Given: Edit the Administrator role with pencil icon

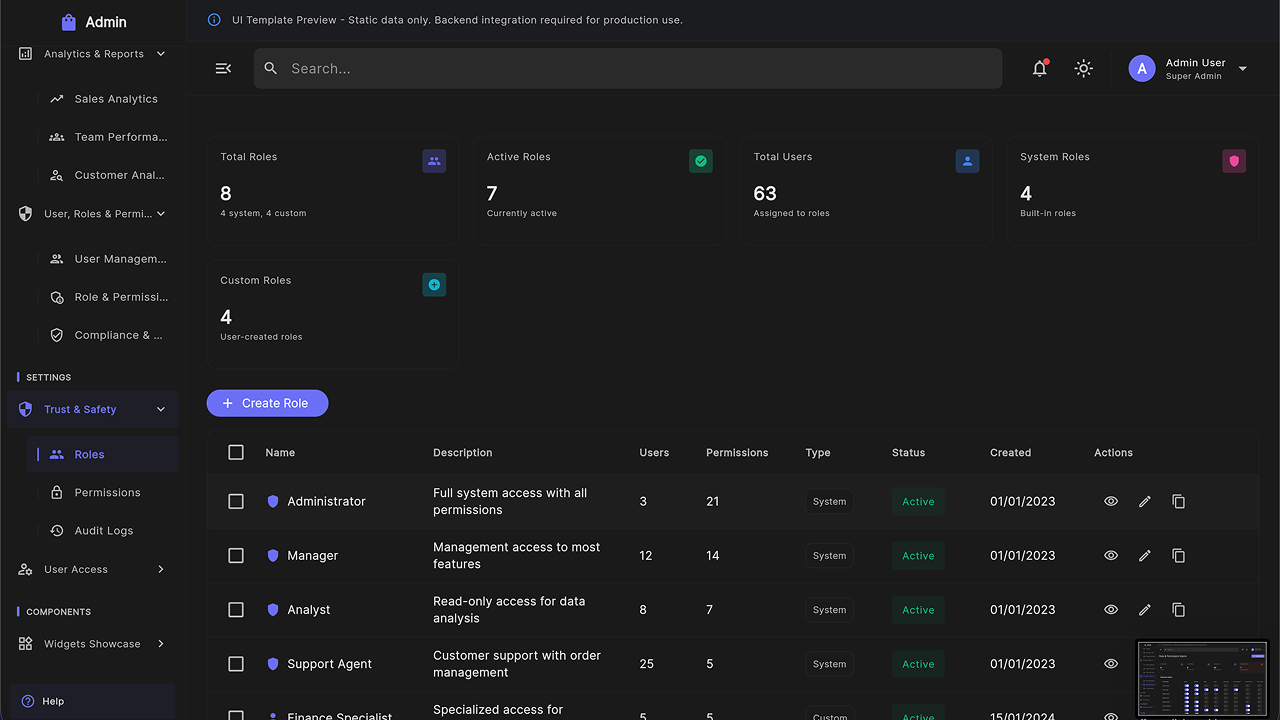Looking at the screenshot, I should click(x=1145, y=502).
